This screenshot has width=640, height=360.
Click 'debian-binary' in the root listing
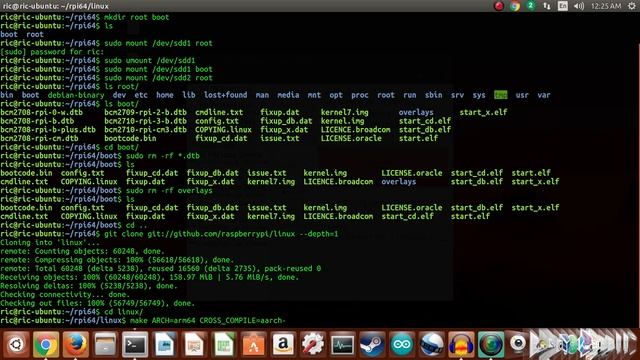click(x=76, y=95)
